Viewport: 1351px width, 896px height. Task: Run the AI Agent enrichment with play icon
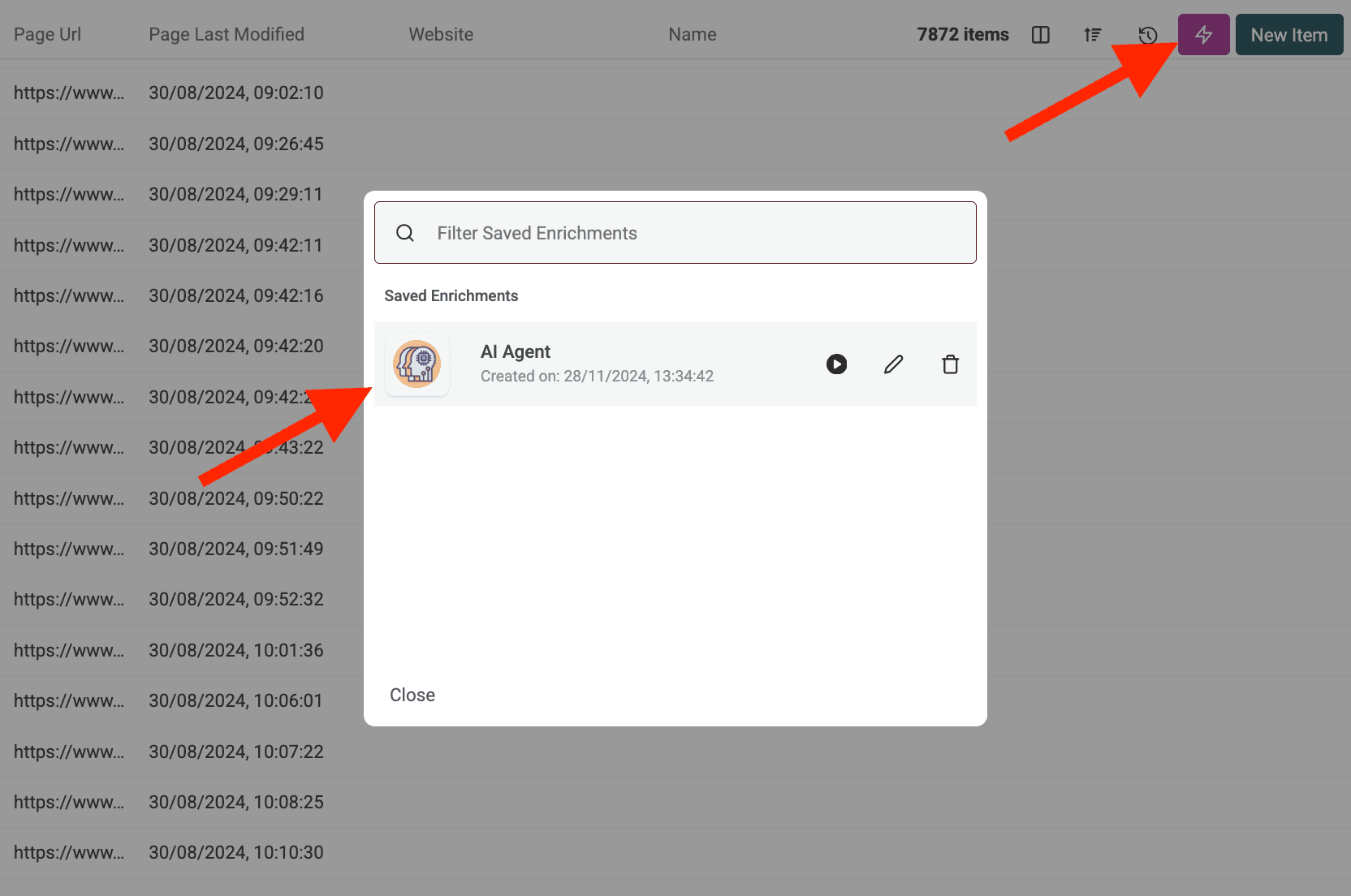point(837,364)
